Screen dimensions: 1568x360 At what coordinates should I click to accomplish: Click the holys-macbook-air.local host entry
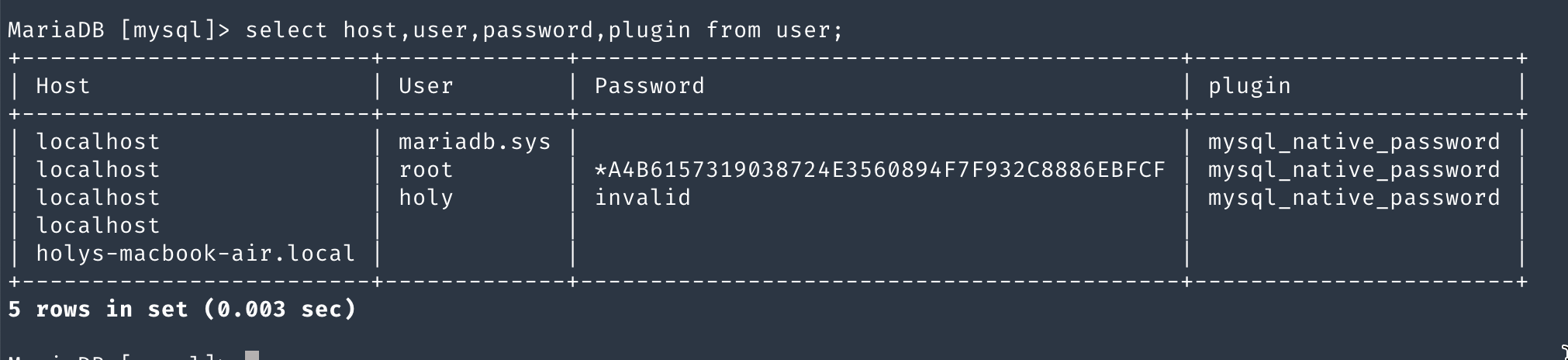(x=195, y=254)
